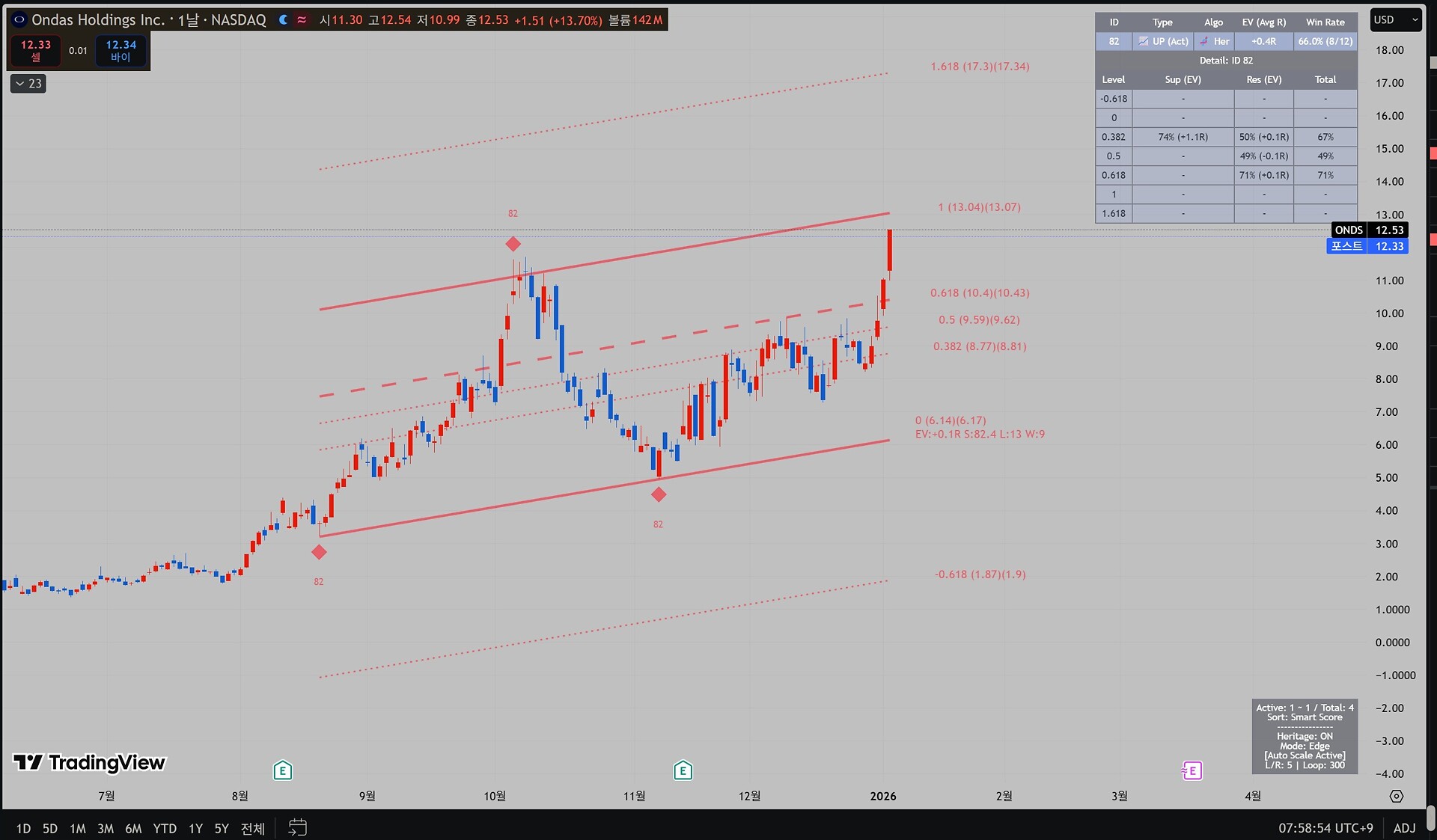Image resolution: width=1437 pixels, height=840 pixels.
Task: Click the upcoming purple earnings marker
Action: (x=1192, y=770)
